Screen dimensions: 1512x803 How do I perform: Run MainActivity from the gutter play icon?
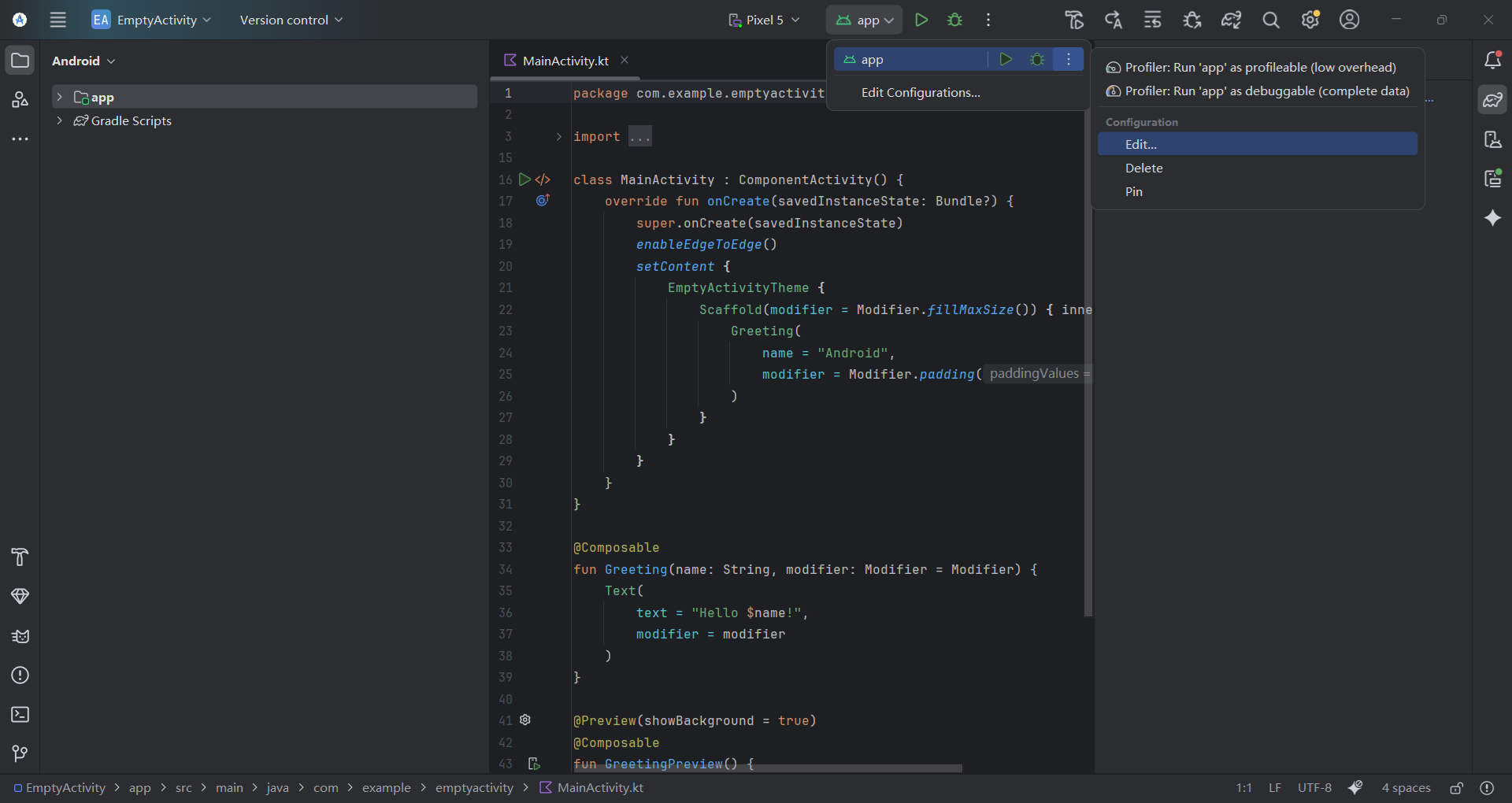point(525,179)
